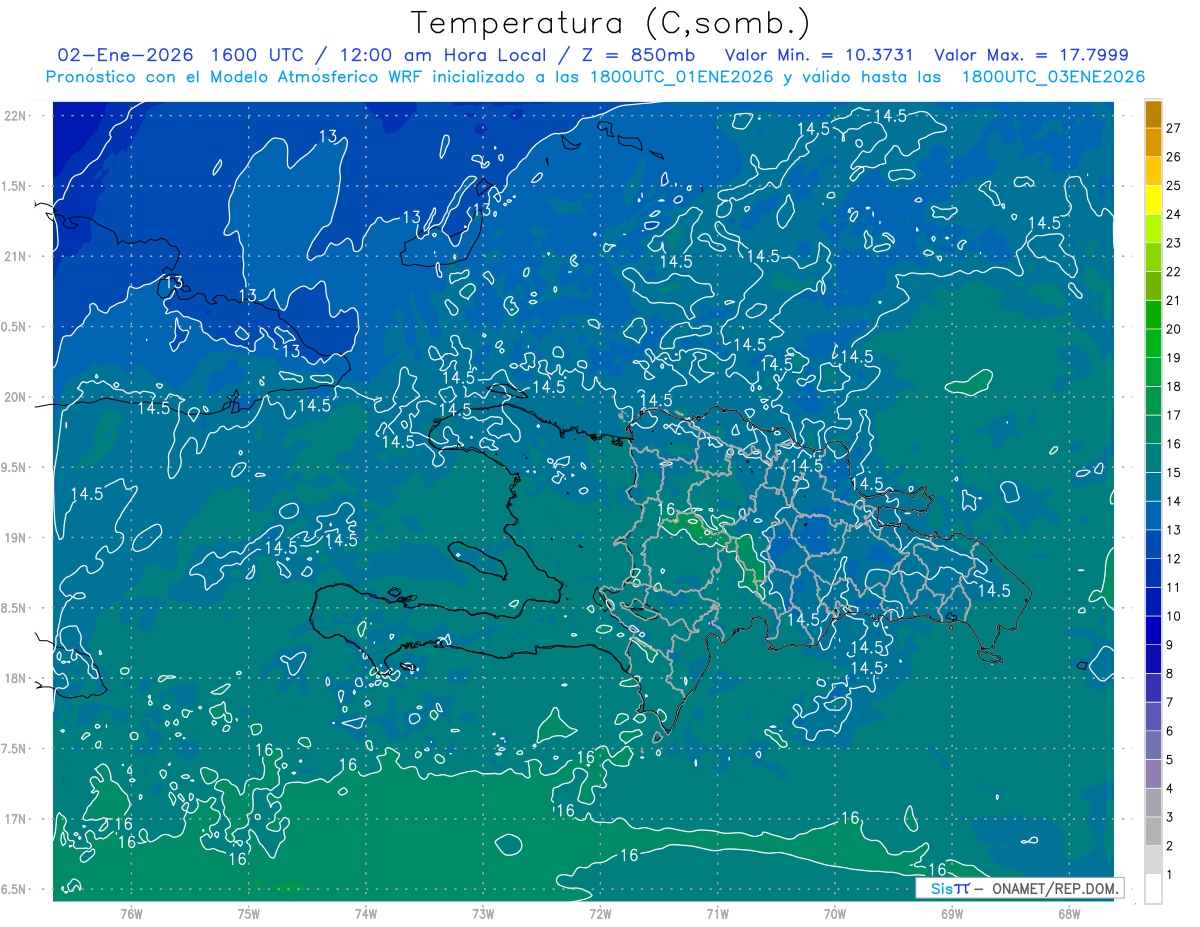The width and height of the screenshot is (1200, 927).
Task: Click the "73W" longitude axis label
Action: point(483,913)
